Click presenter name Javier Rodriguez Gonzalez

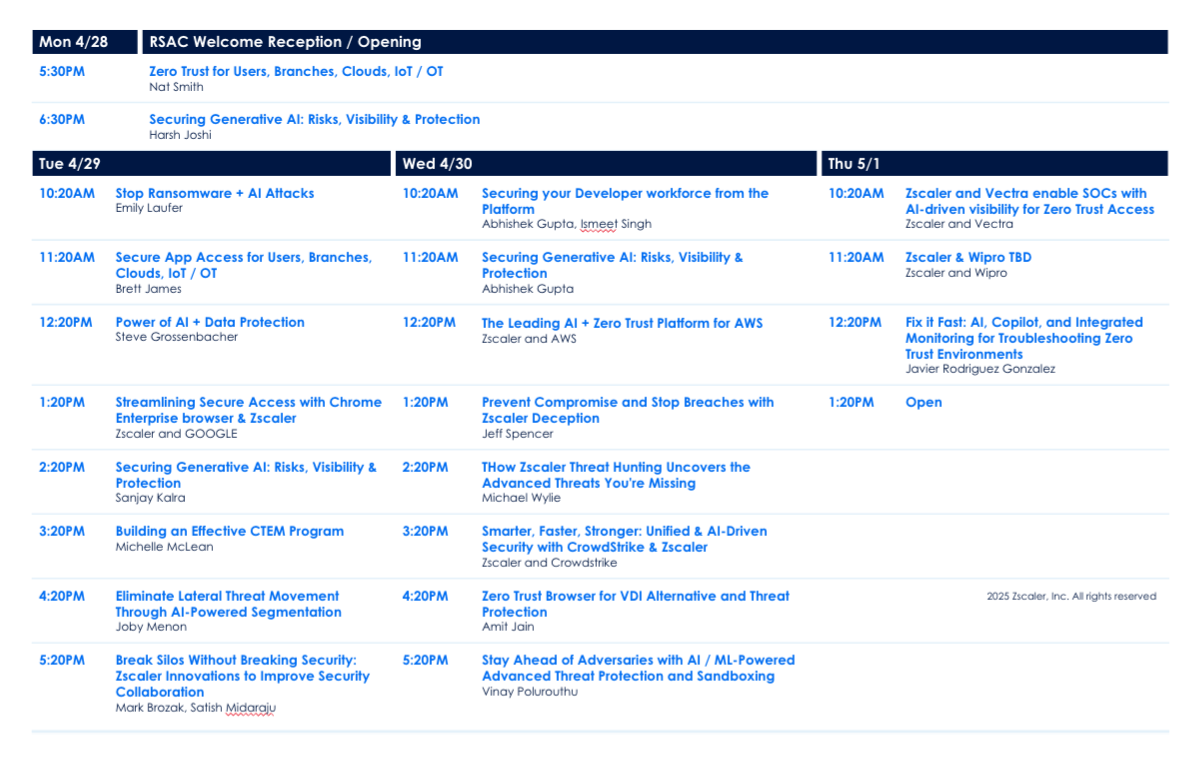pos(980,369)
